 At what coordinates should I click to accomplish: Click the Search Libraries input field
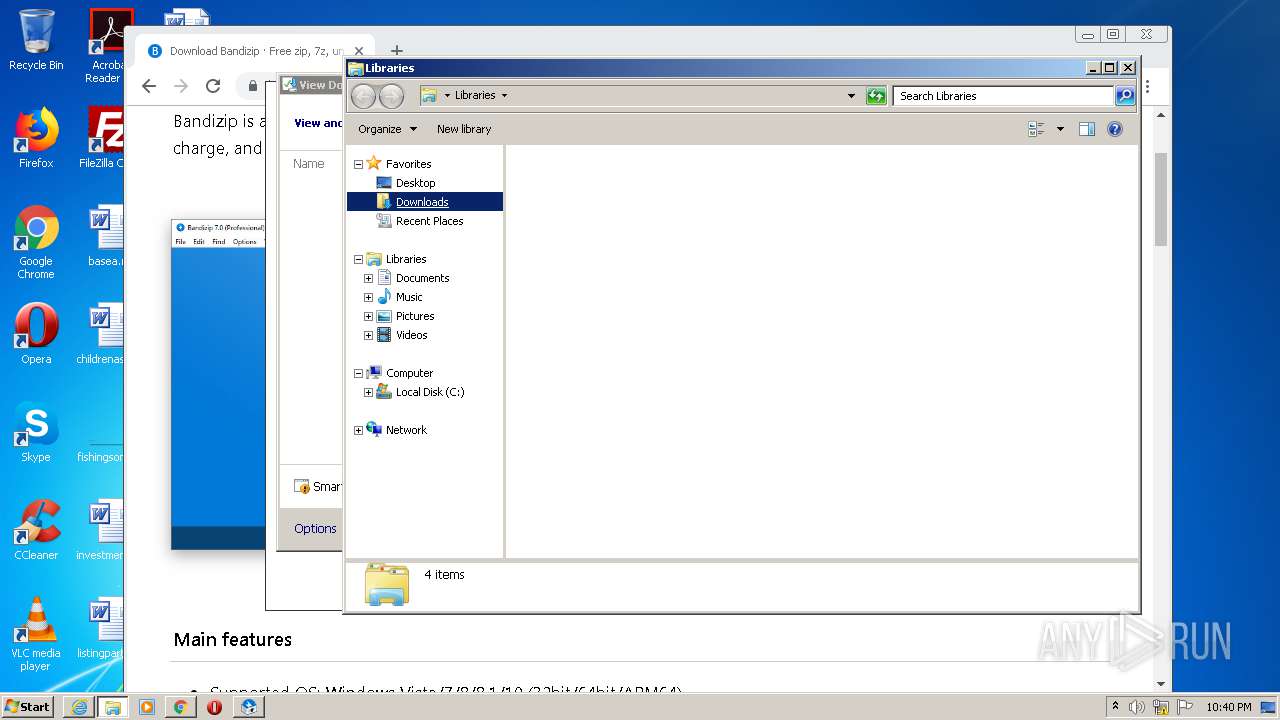click(1003, 96)
